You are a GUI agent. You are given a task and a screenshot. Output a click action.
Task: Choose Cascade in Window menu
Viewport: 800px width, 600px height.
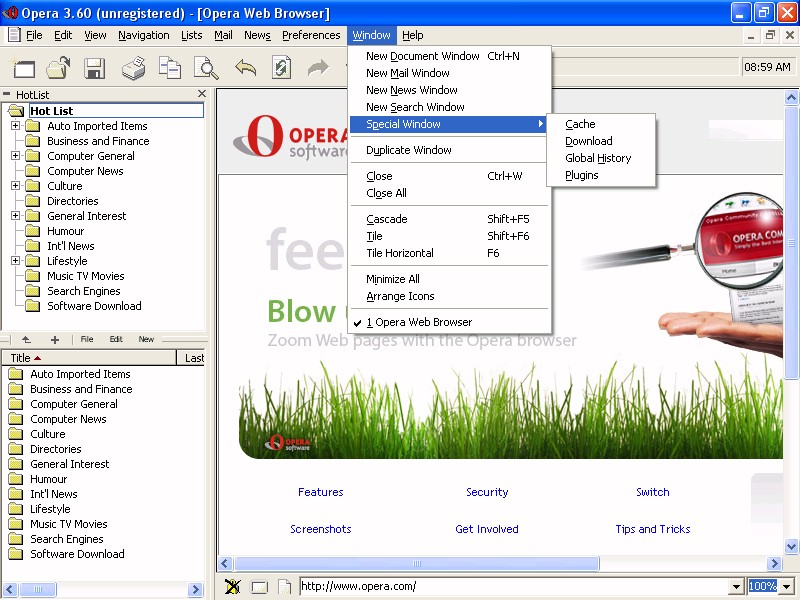[449, 219]
